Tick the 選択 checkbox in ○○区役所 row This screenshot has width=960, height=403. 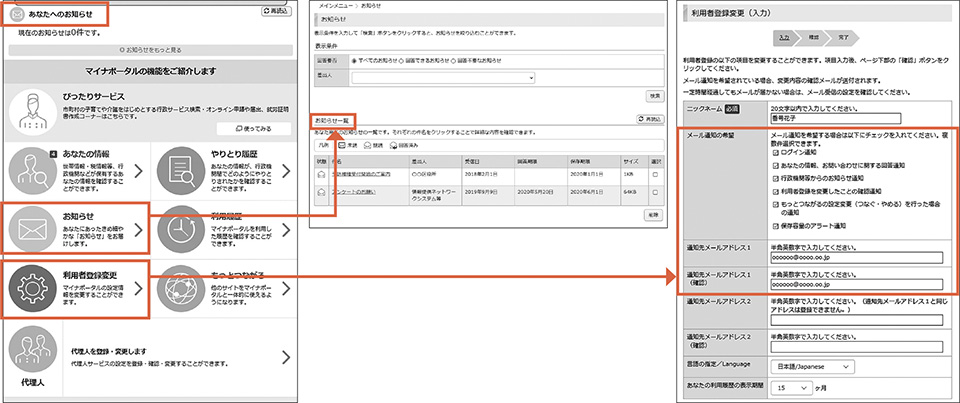pos(656,174)
